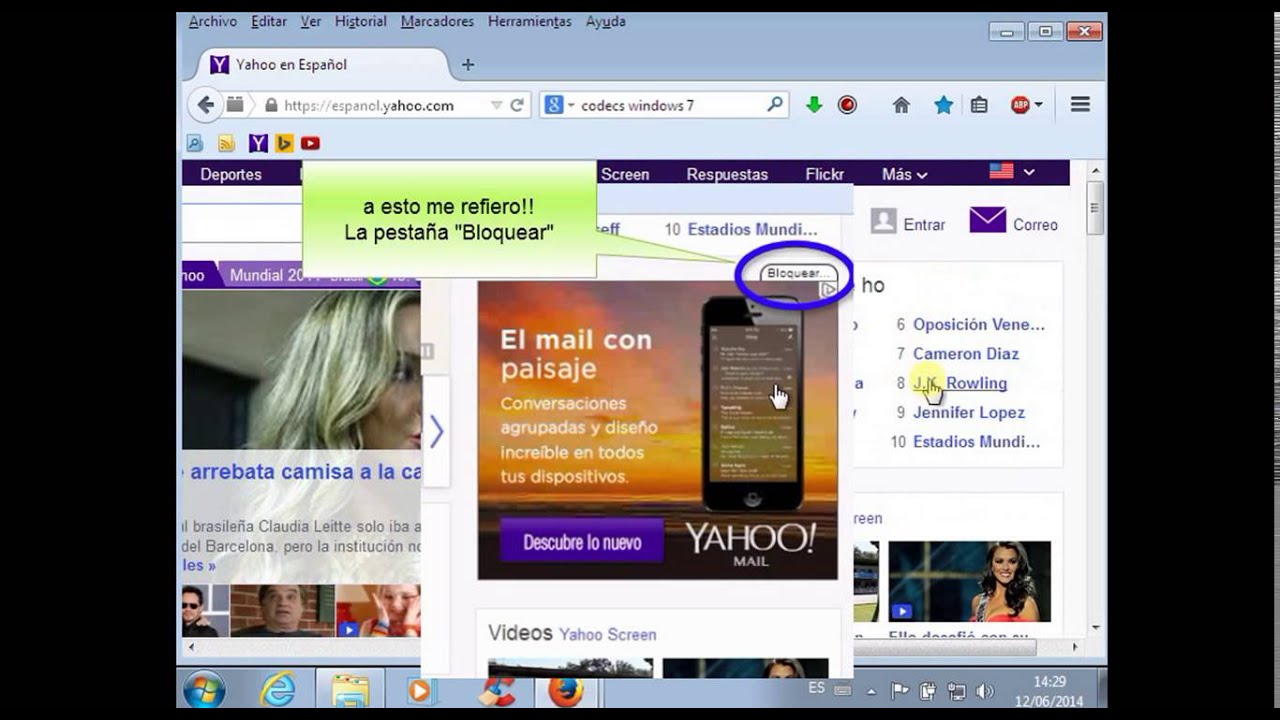Open the US flag country selector
The width and height of the screenshot is (1280, 720).
tap(1012, 172)
